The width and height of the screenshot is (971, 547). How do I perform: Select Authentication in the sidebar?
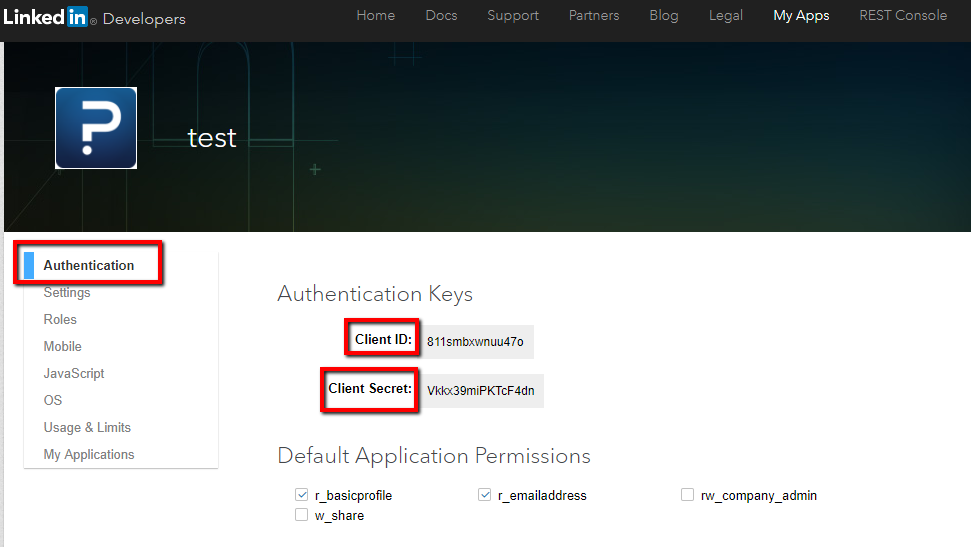click(x=89, y=265)
